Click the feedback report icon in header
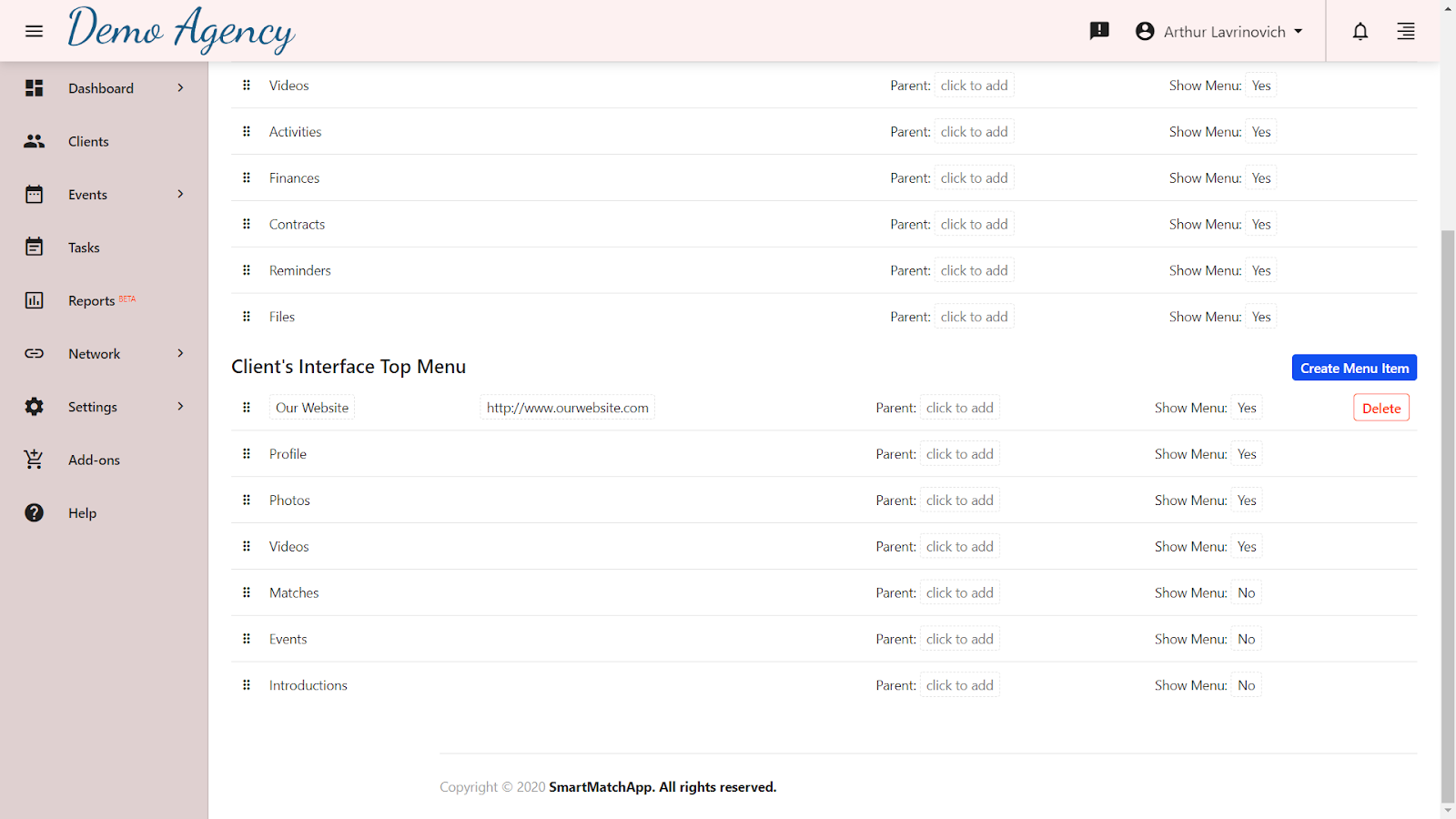 coord(1098,31)
